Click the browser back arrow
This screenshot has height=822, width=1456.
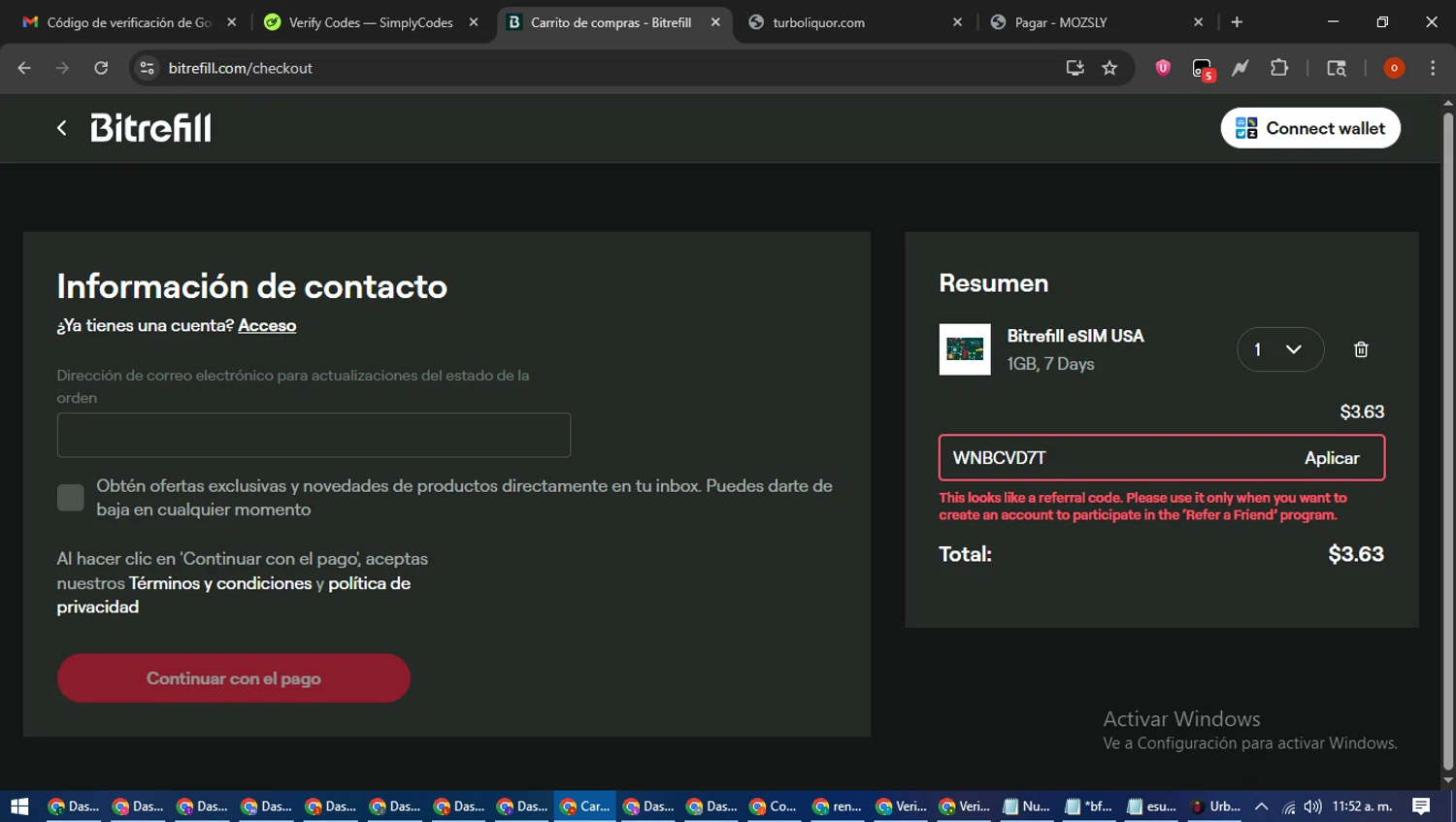click(24, 68)
